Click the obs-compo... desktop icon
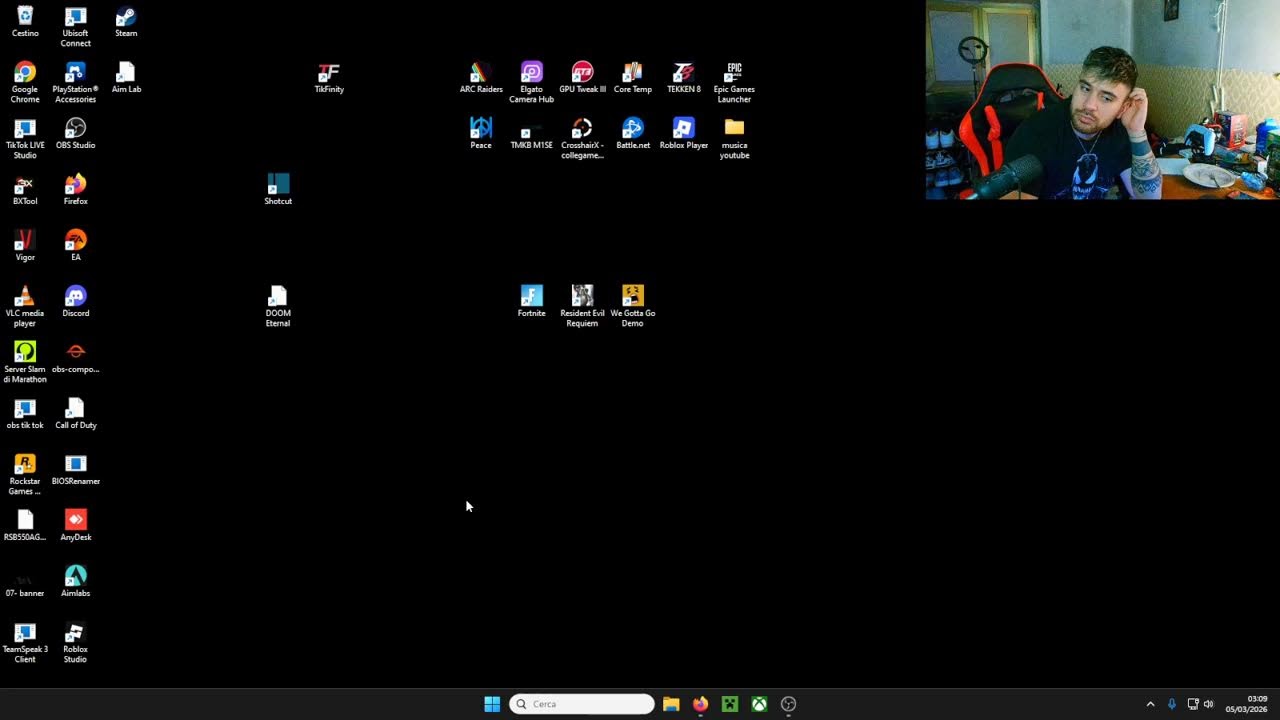The image size is (1280, 720). point(75,357)
